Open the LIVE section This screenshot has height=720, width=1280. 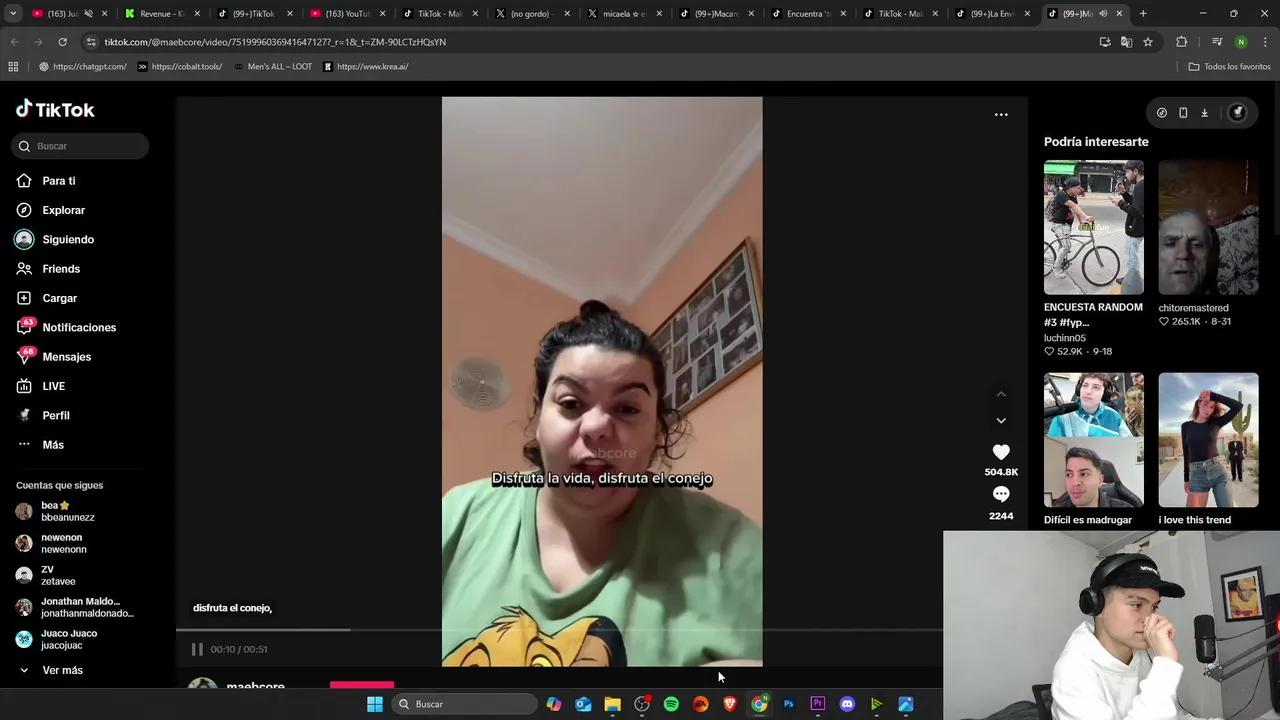point(53,386)
